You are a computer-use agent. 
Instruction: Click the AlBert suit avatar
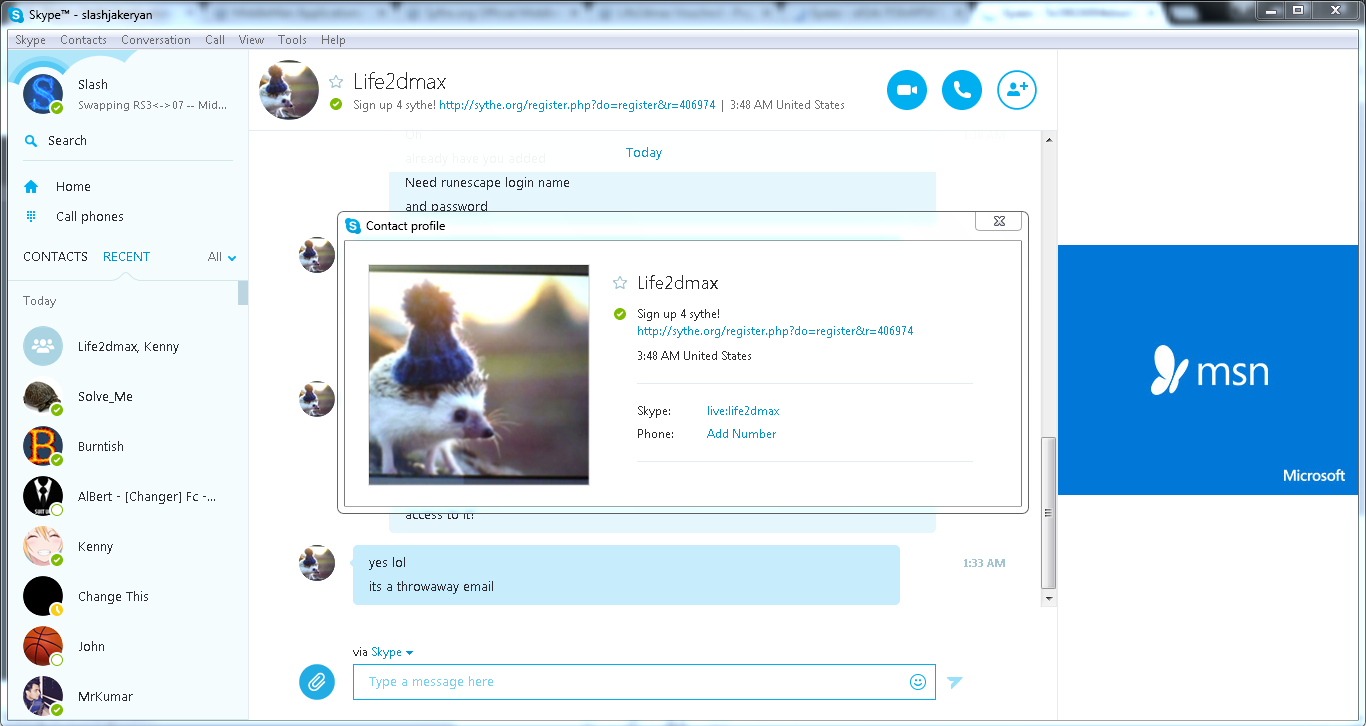click(x=43, y=497)
